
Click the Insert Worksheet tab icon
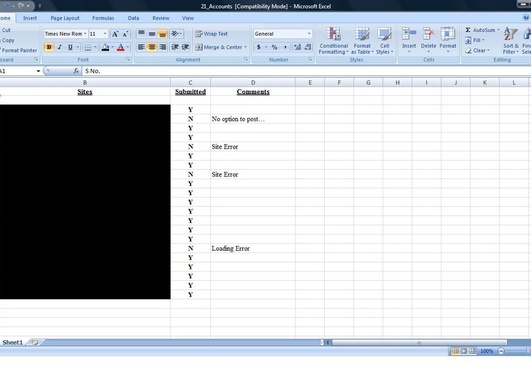(34, 342)
